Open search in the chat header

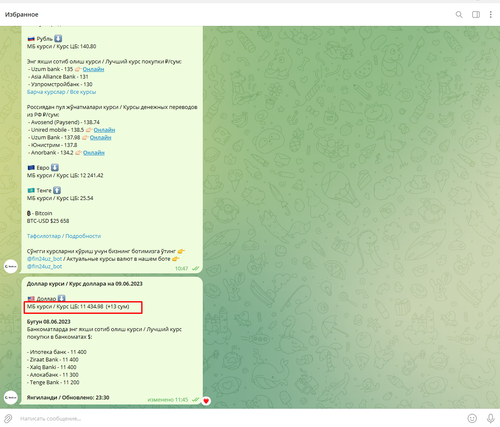(459, 15)
